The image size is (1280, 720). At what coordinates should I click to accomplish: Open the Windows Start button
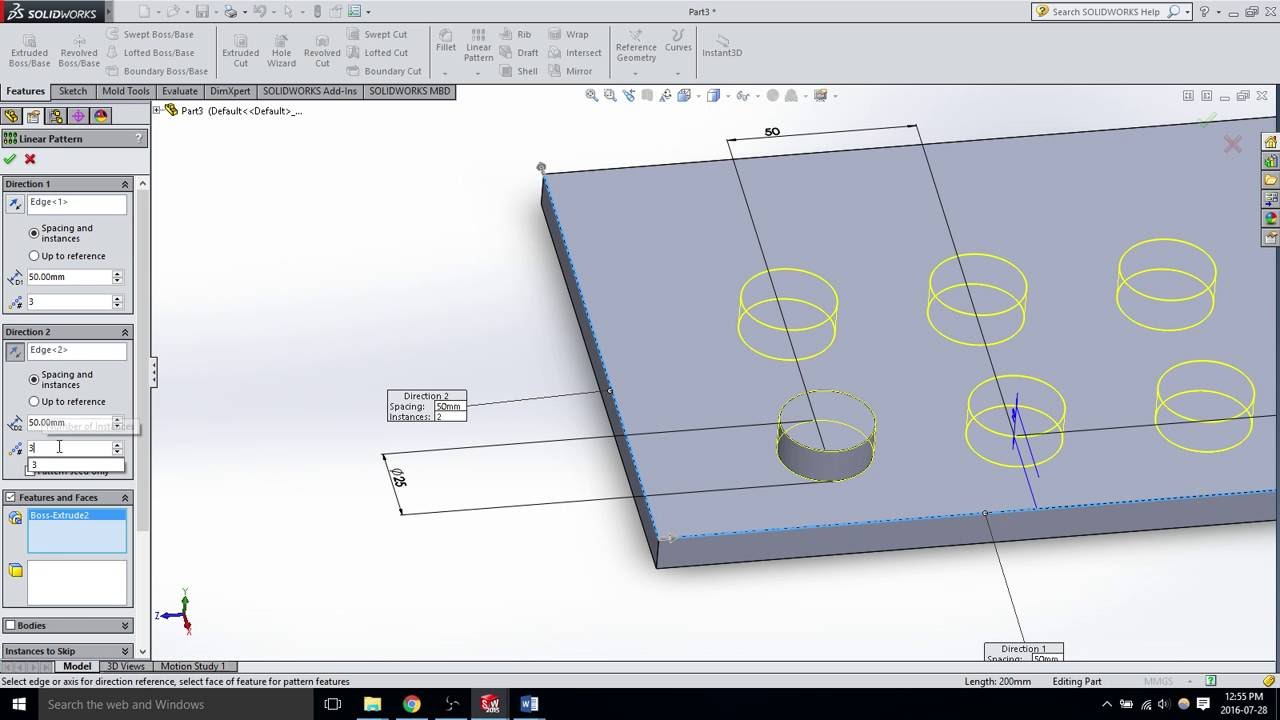tap(18, 704)
